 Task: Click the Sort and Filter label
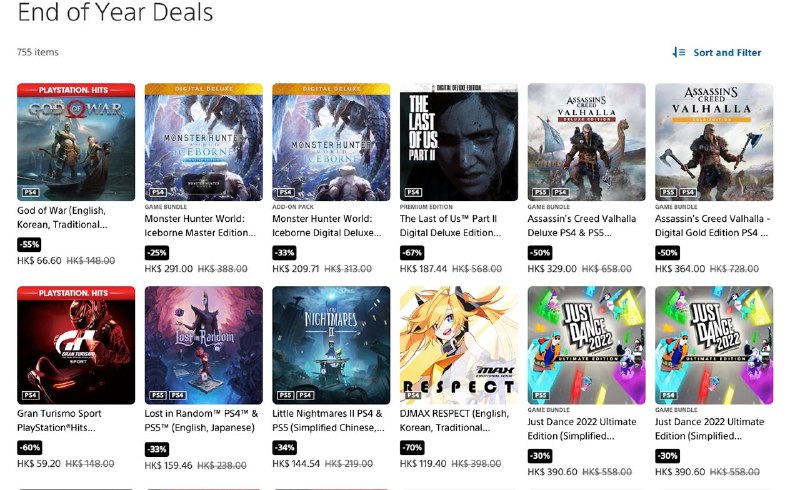[x=727, y=52]
